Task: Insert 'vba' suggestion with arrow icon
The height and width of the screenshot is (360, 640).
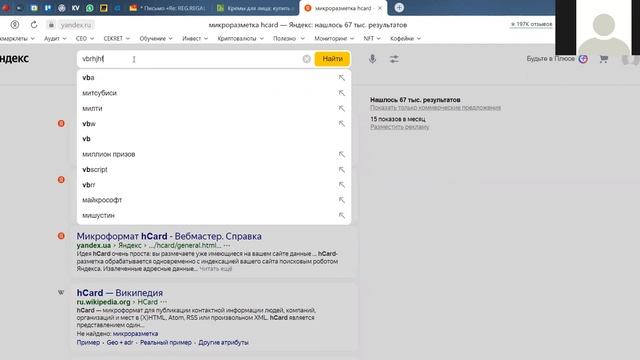Action: [x=342, y=78]
